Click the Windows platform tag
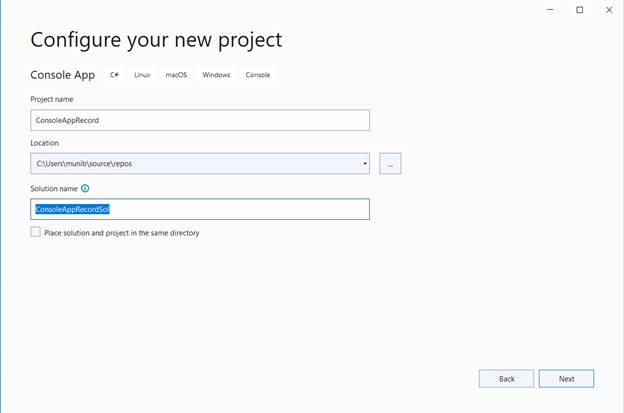This screenshot has height=413, width=624. tap(216, 75)
